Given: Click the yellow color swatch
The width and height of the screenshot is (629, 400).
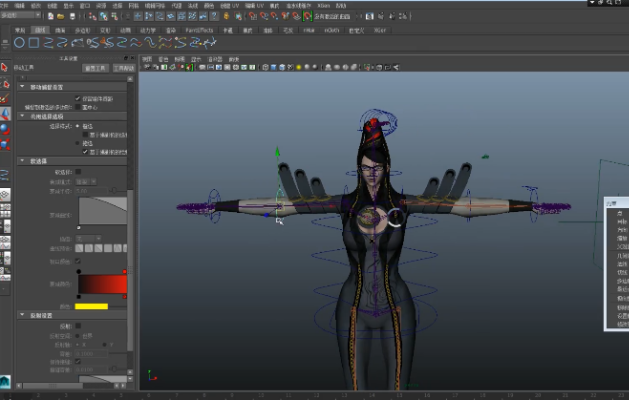Looking at the screenshot, I should click(x=91, y=307).
